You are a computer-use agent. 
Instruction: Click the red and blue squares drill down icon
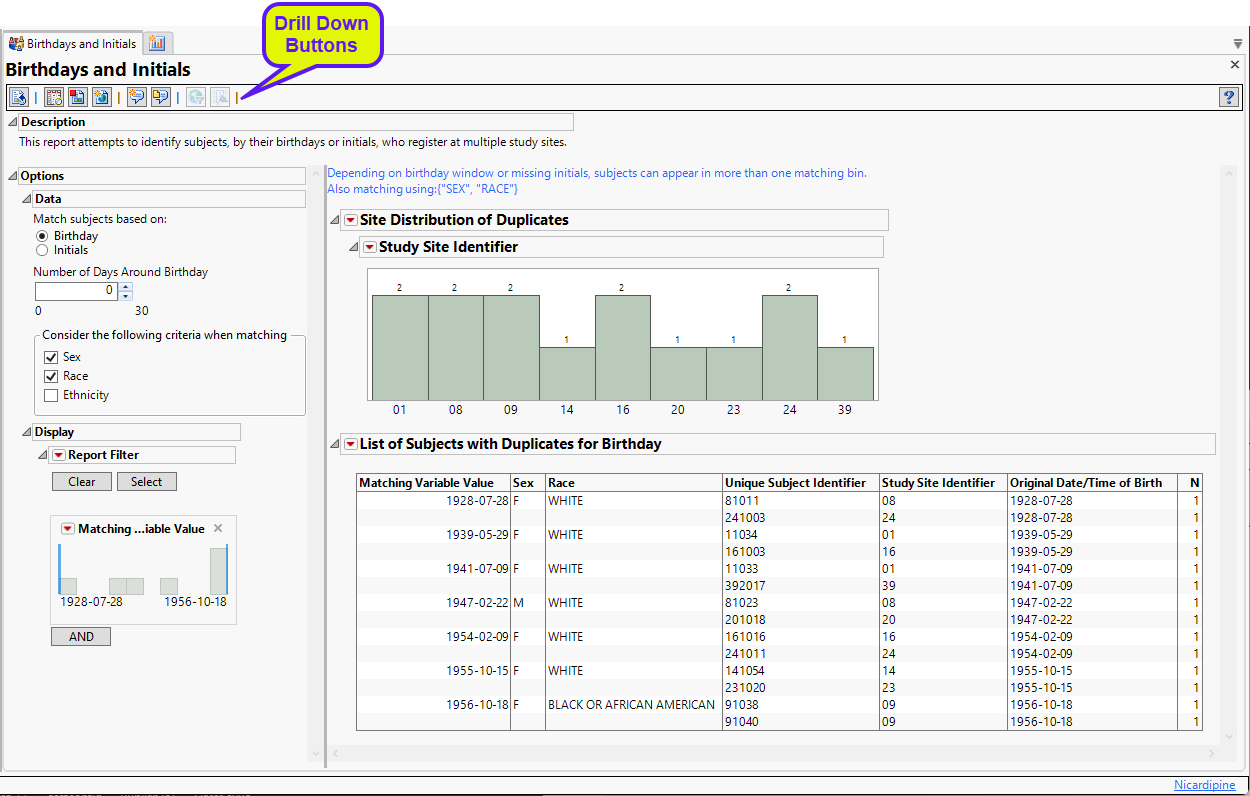click(78, 97)
